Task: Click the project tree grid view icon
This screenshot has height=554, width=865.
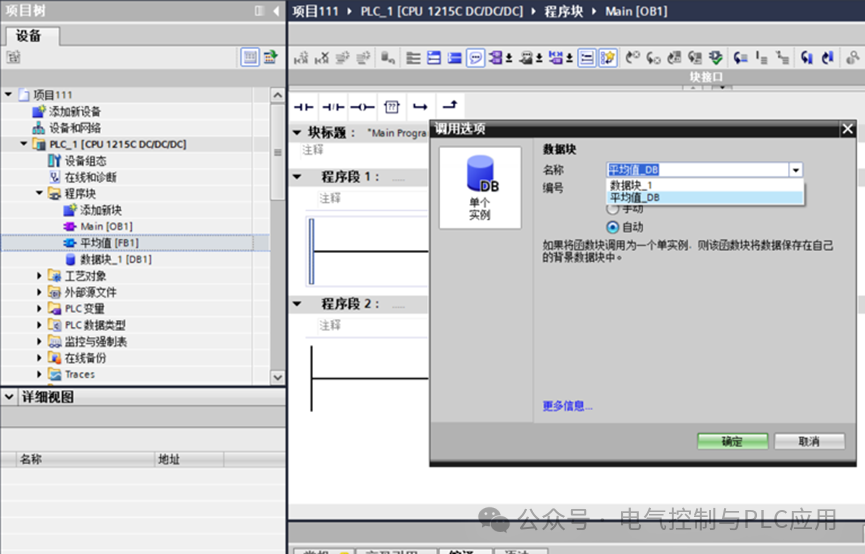Action: pos(250,57)
